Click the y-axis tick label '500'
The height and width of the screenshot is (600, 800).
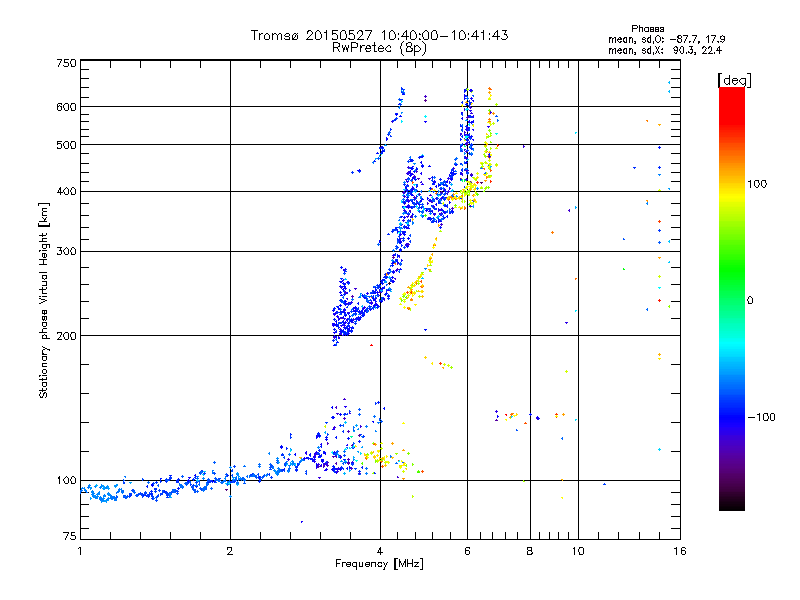pyautogui.click(x=66, y=145)
